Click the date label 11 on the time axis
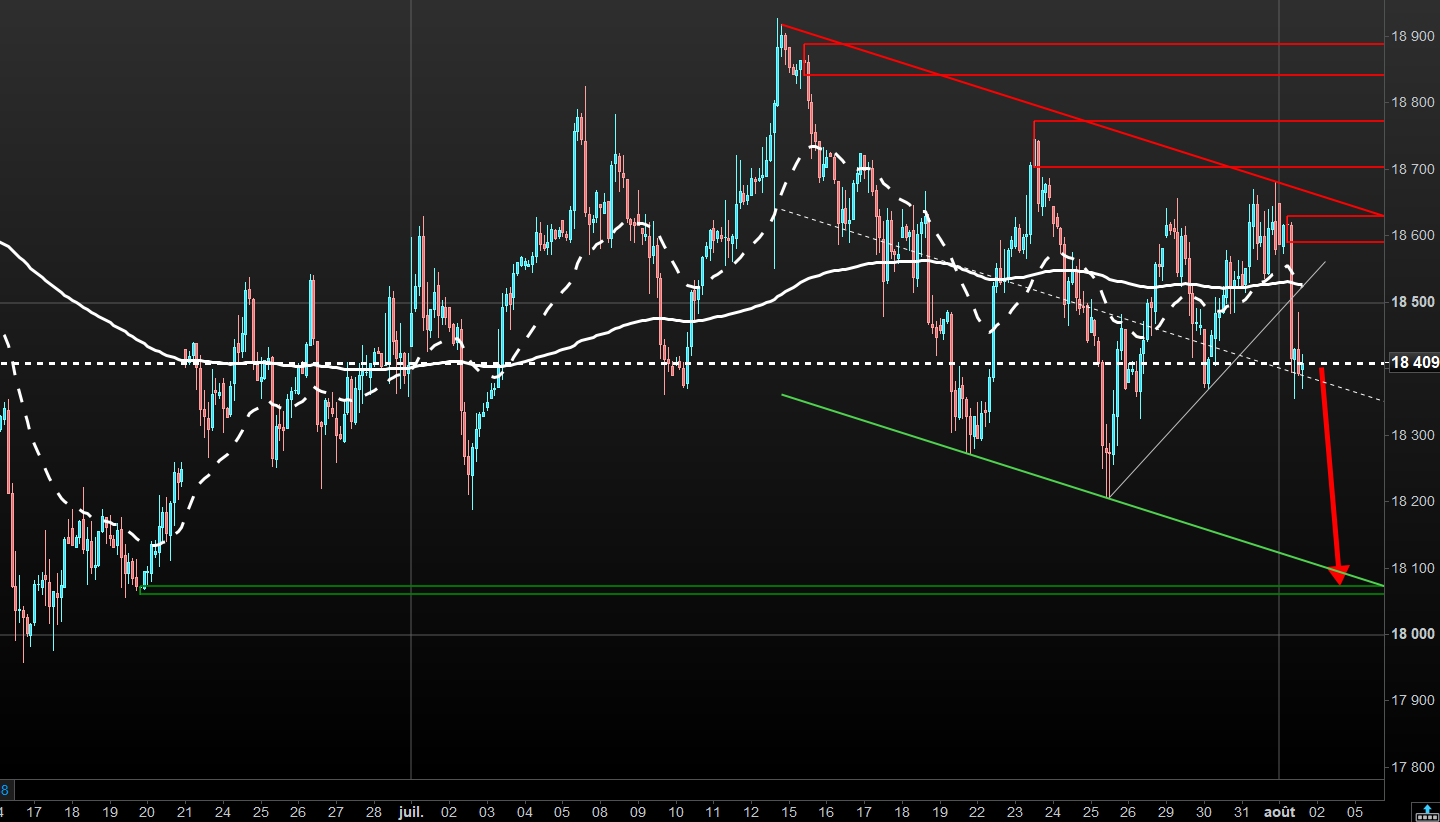This screenshot has height=822, width=1440. click(x=713, y=811)
